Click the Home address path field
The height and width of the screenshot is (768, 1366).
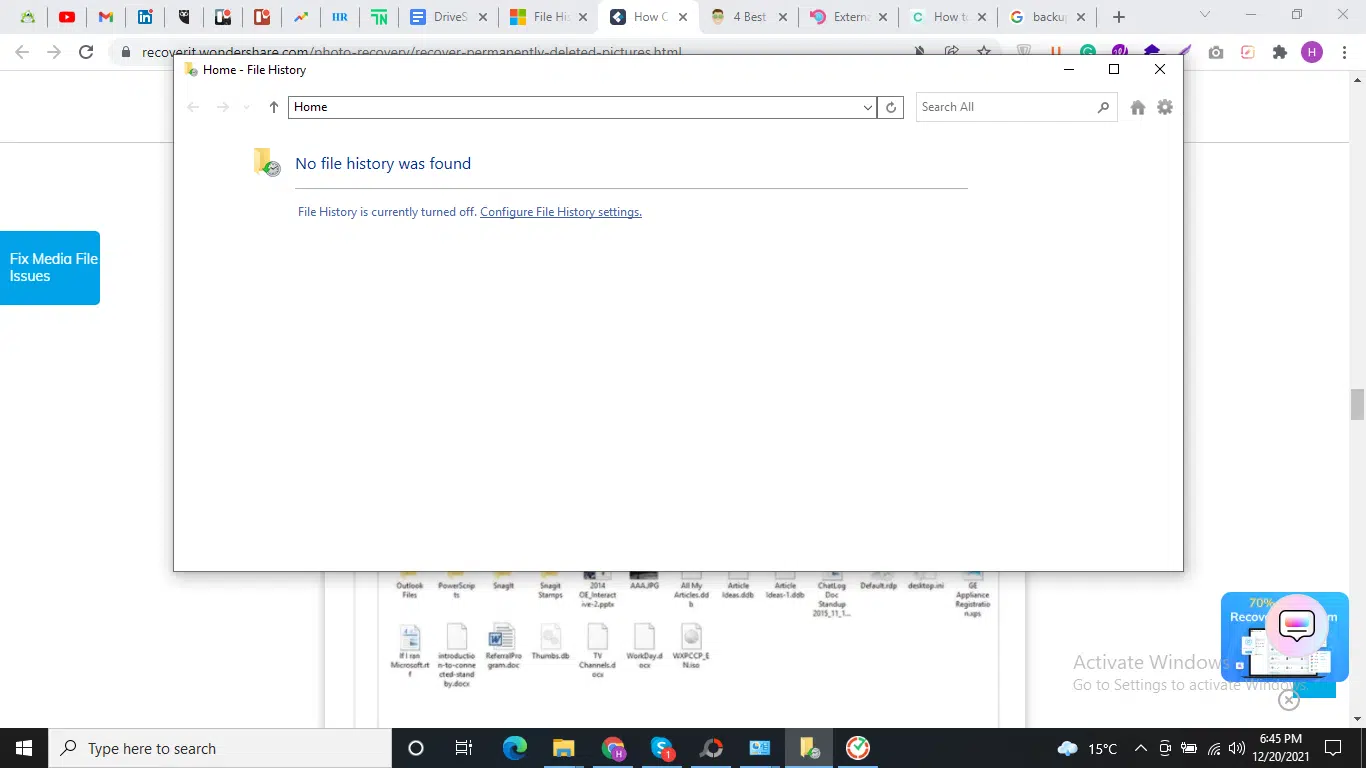click(x=574, y=107)
